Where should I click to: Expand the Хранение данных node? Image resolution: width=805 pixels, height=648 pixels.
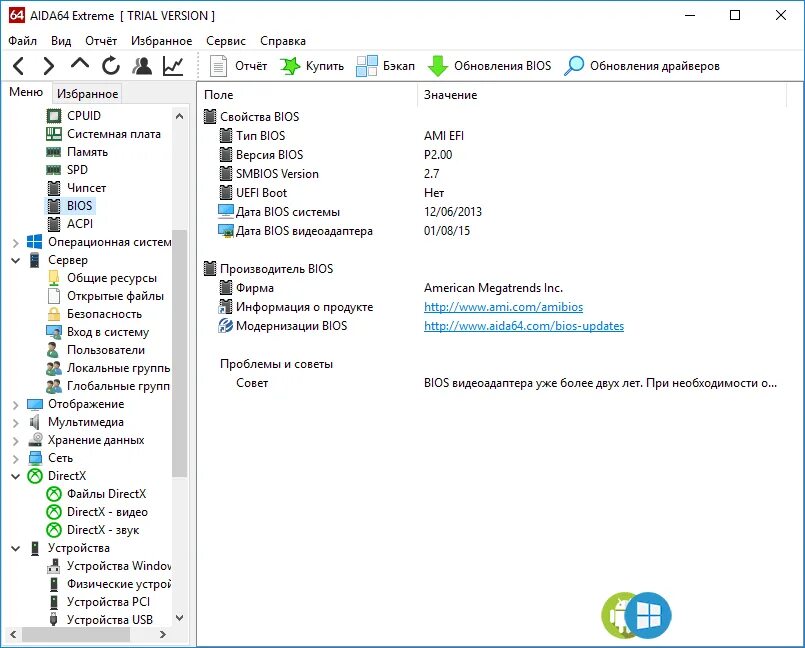click(15, 441)
